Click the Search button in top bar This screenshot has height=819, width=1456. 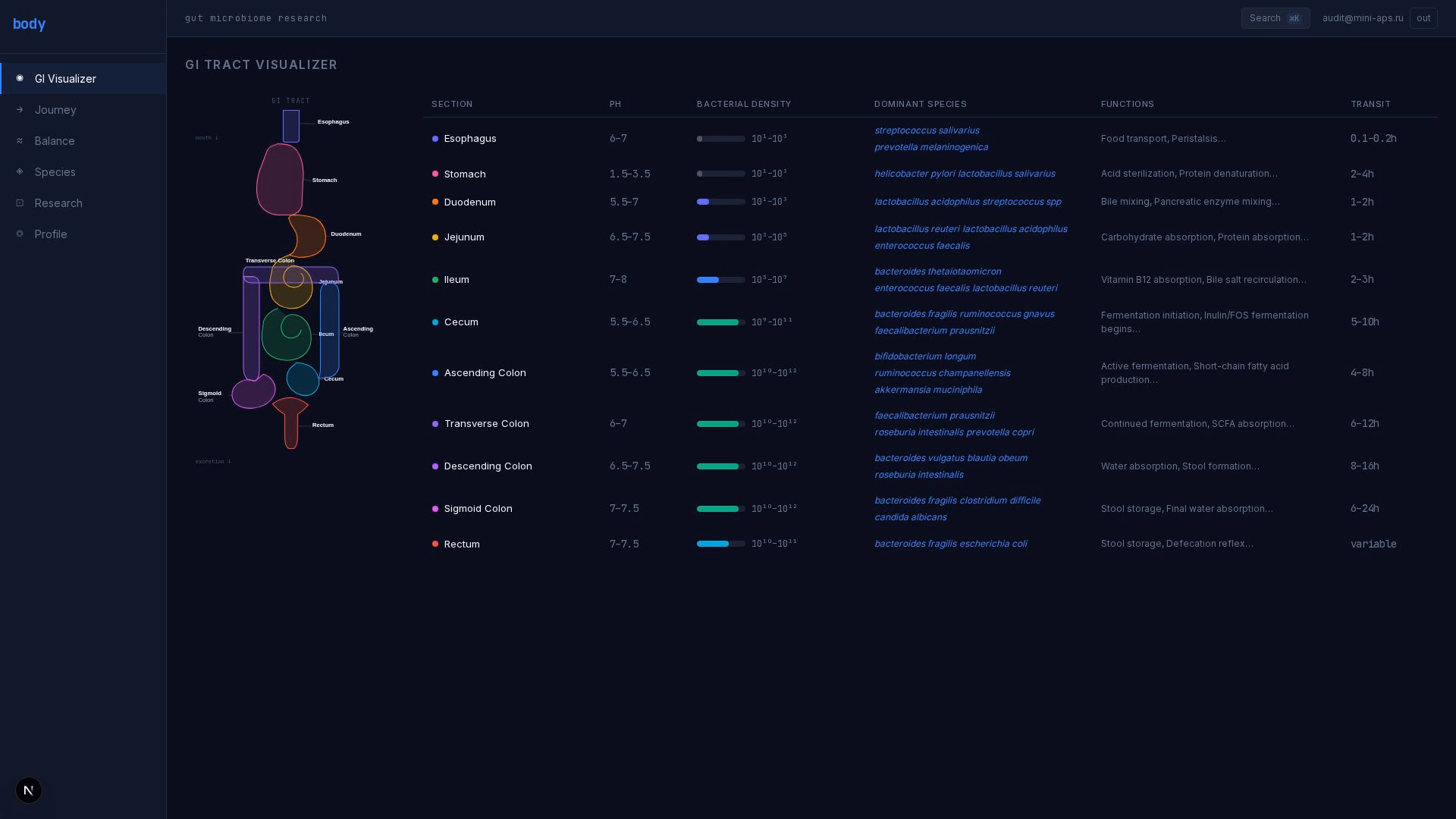1276,18
